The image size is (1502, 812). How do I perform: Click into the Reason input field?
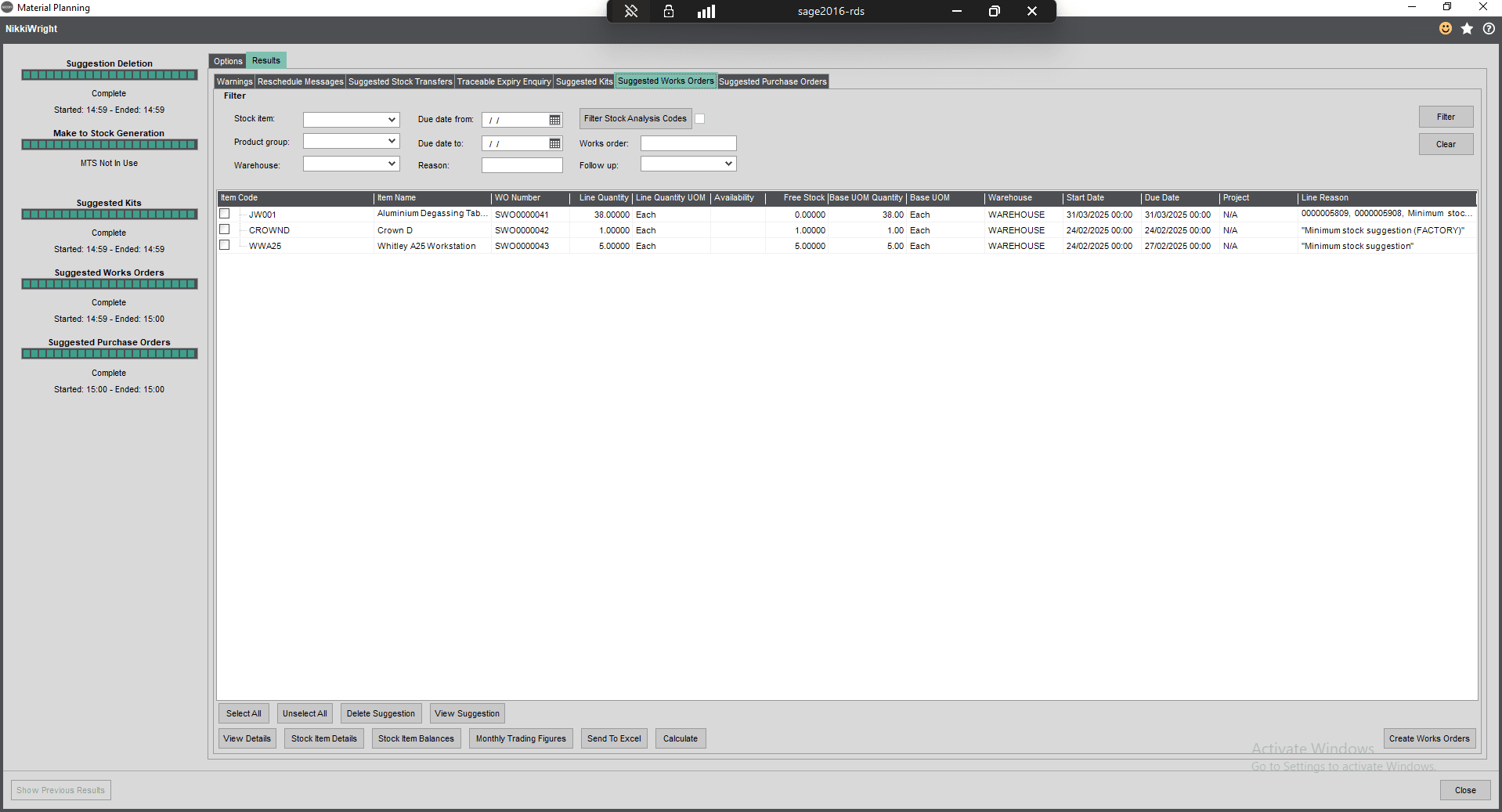(522, 165)
